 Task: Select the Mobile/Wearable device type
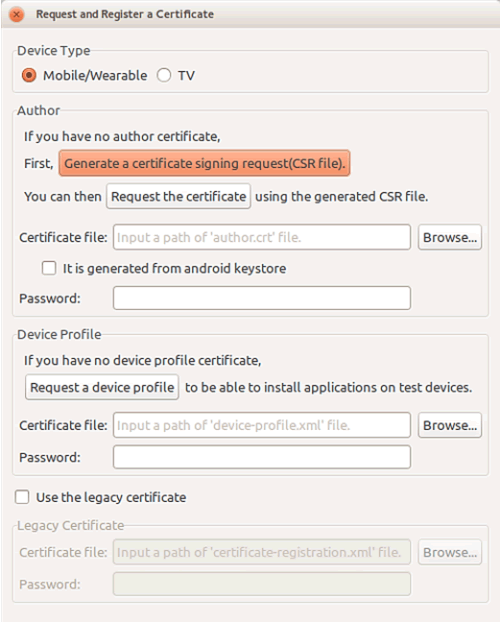tap(29, 75)
